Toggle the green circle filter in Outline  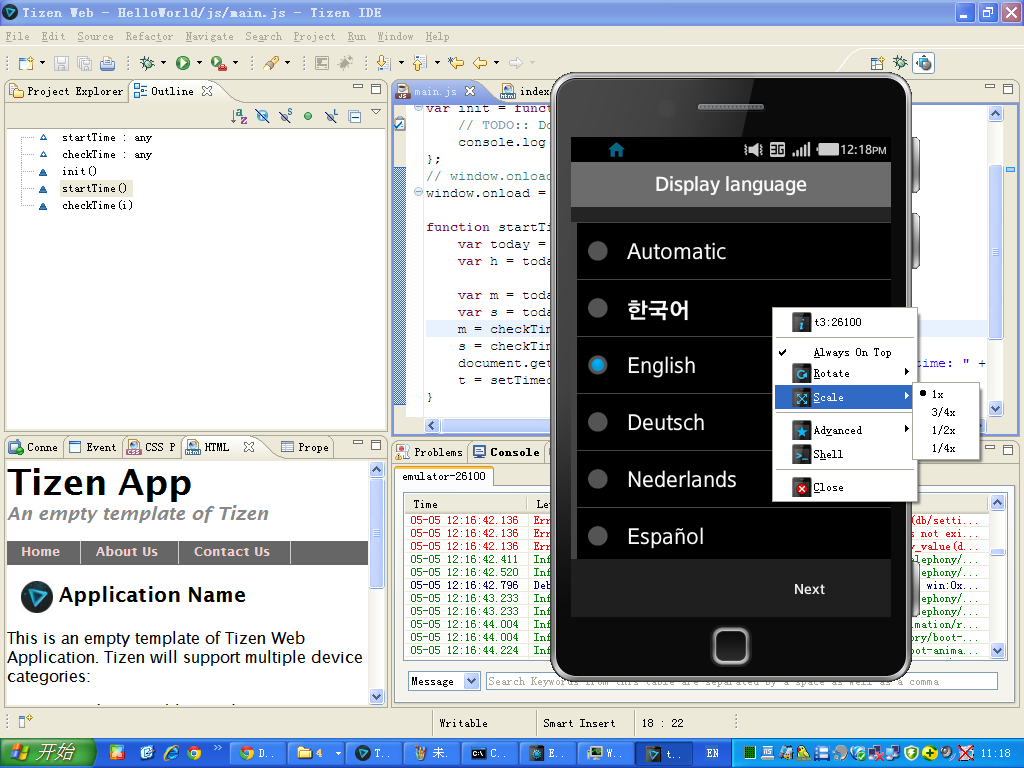(x=308, y=116)
